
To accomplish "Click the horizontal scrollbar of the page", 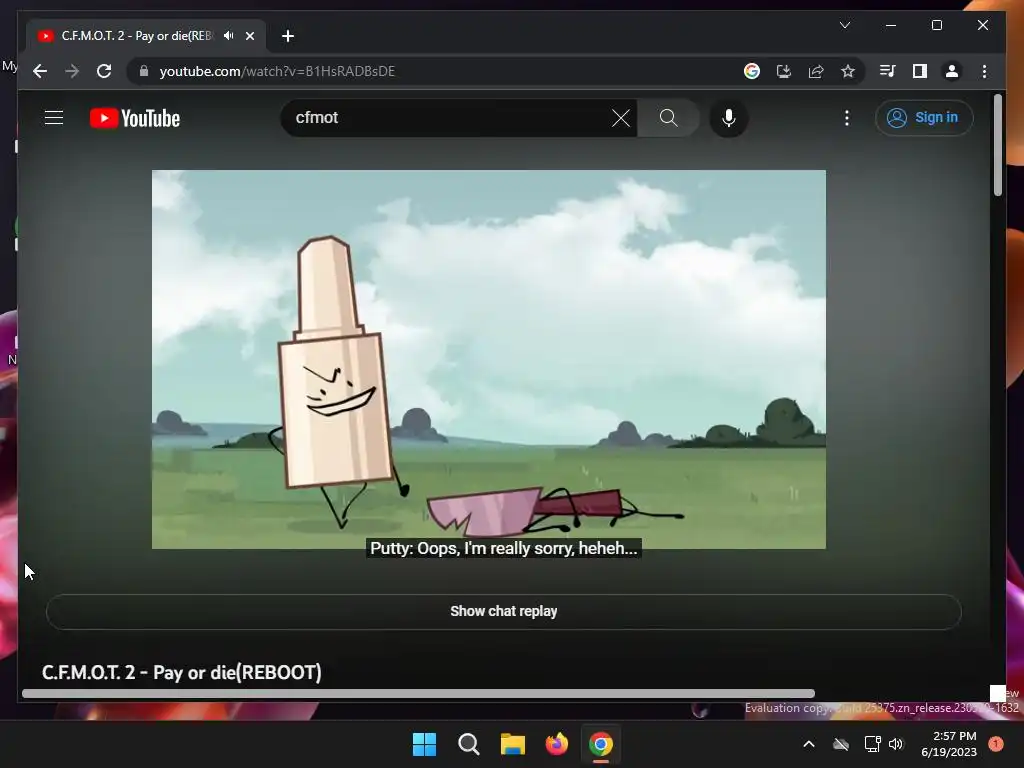I will (418, 694).
